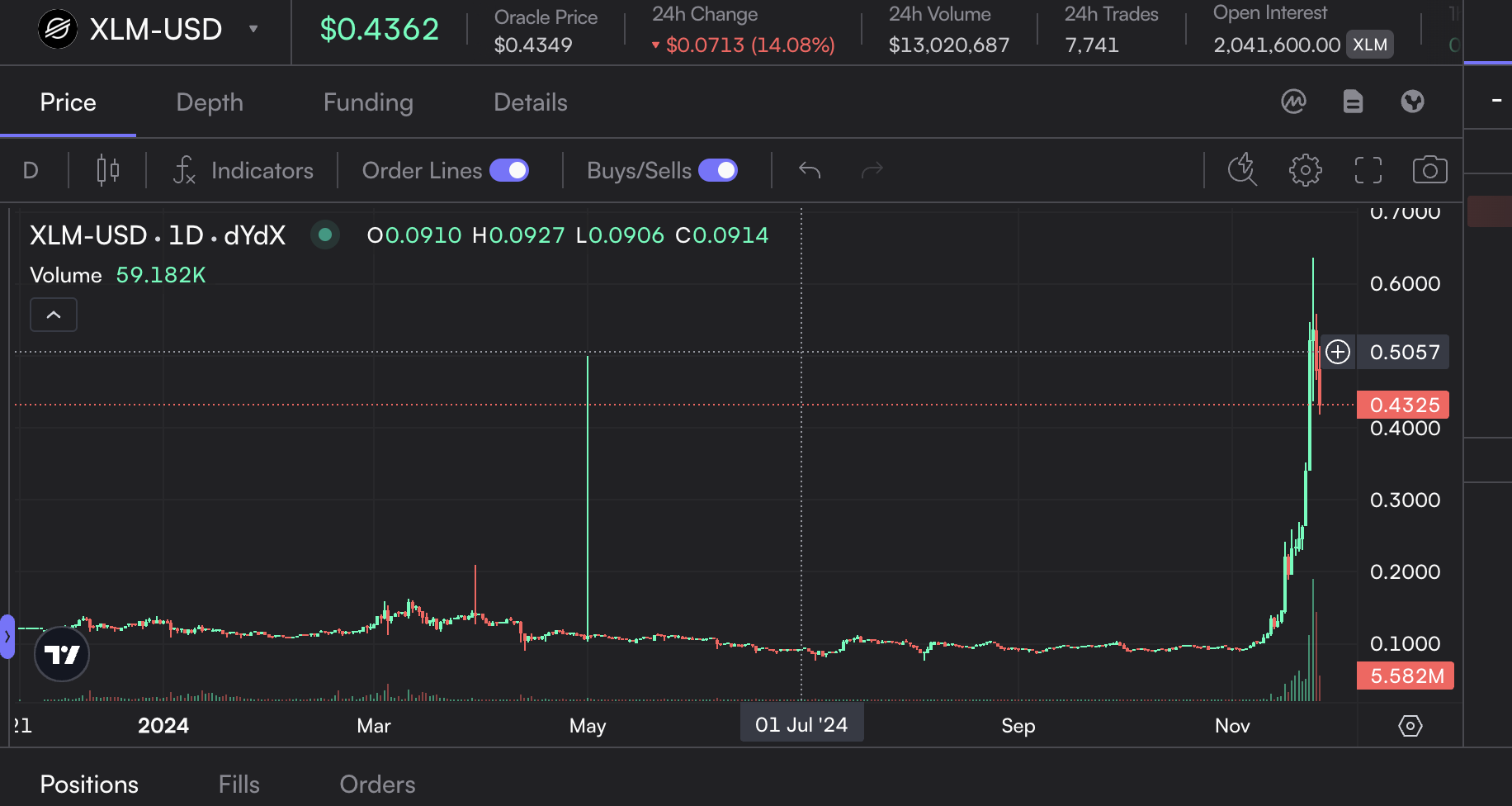Open the Indicators menu

[x=243, y=170]
